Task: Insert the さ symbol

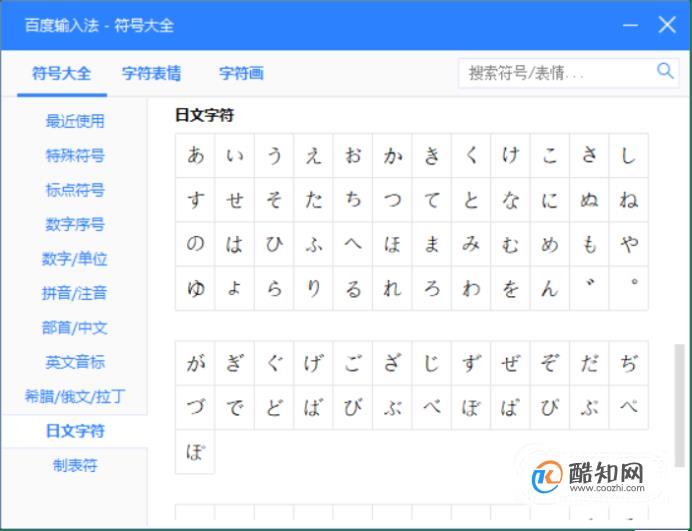Action: (589, 155)
